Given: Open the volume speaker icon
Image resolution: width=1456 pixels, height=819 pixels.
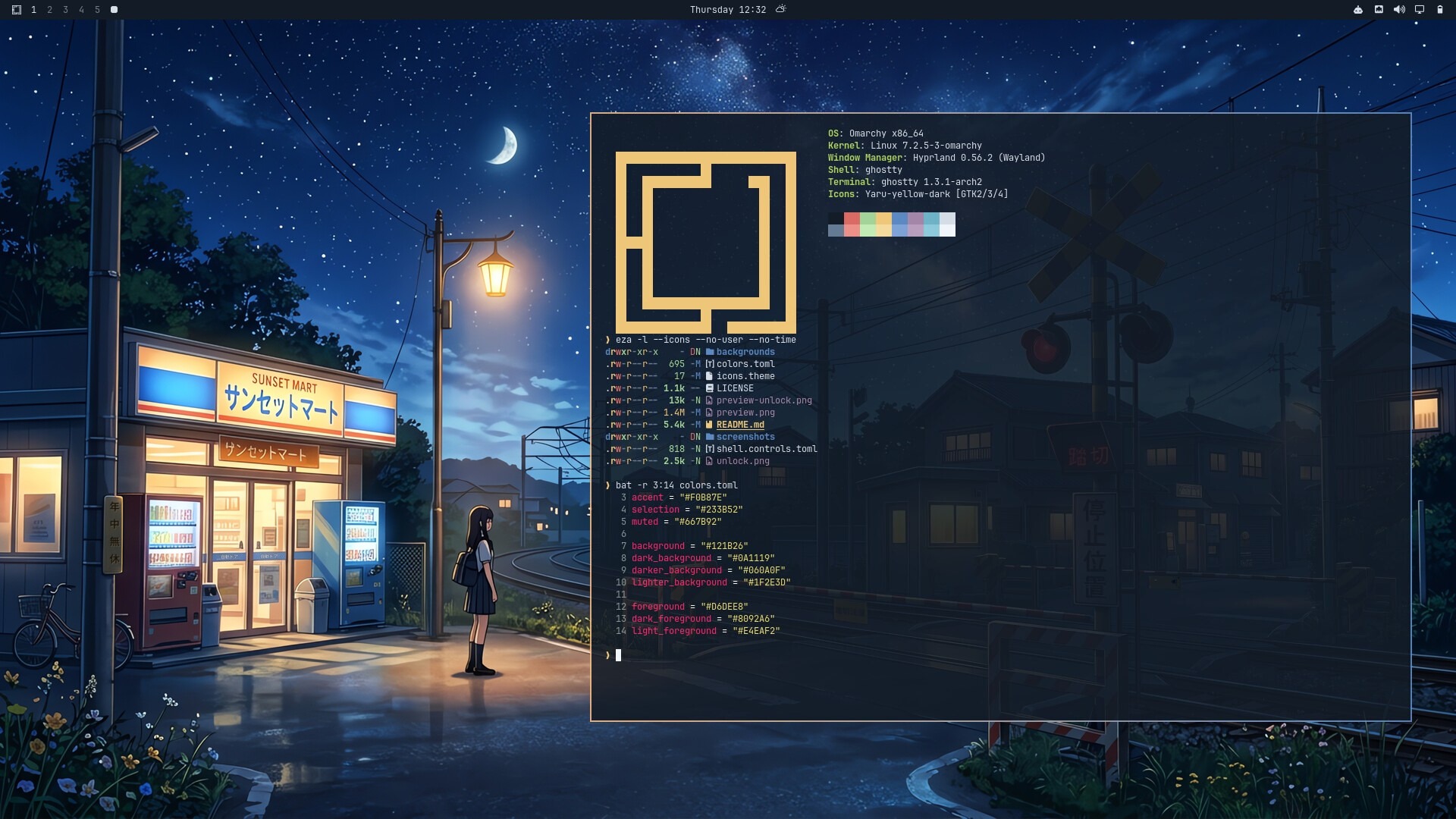Looking at the screenshot, I should click(1399, 10).
